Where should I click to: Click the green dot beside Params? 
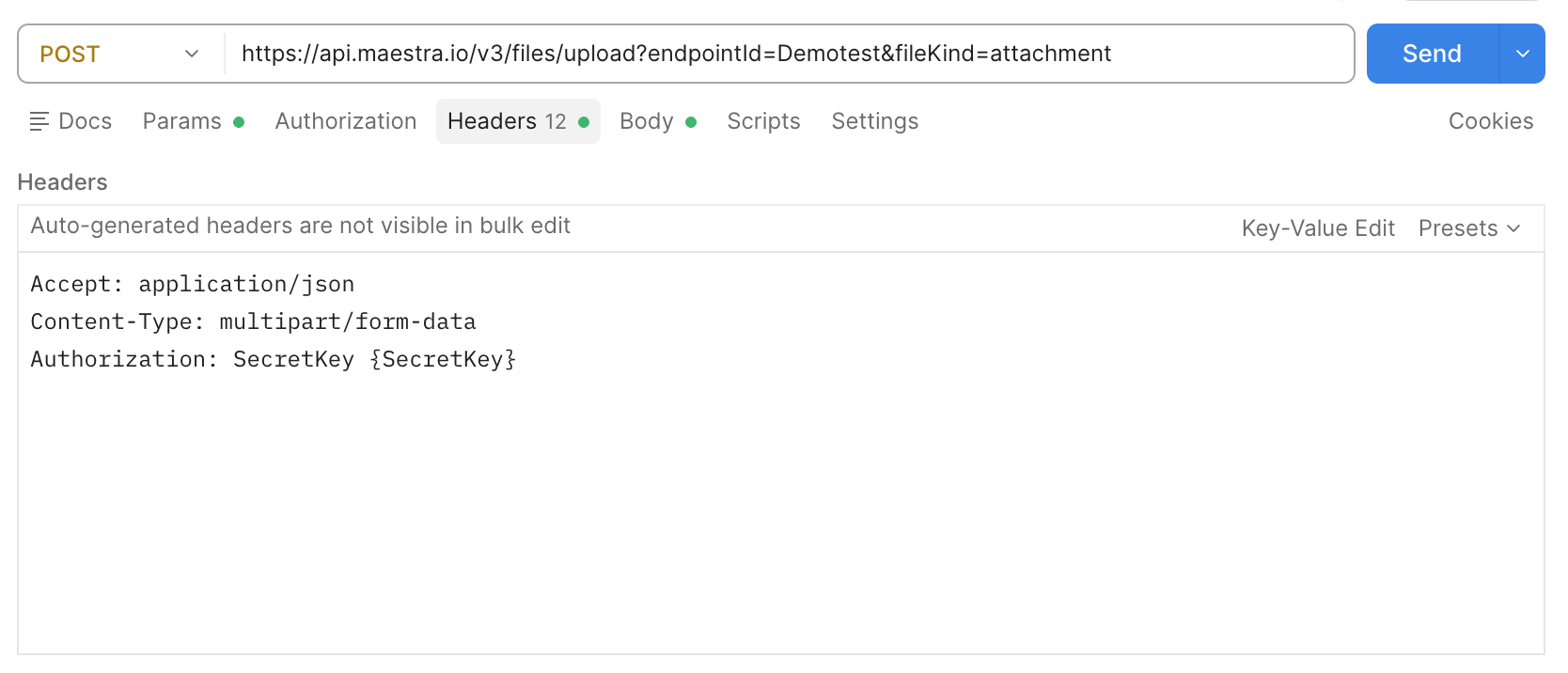click(239, 122)
